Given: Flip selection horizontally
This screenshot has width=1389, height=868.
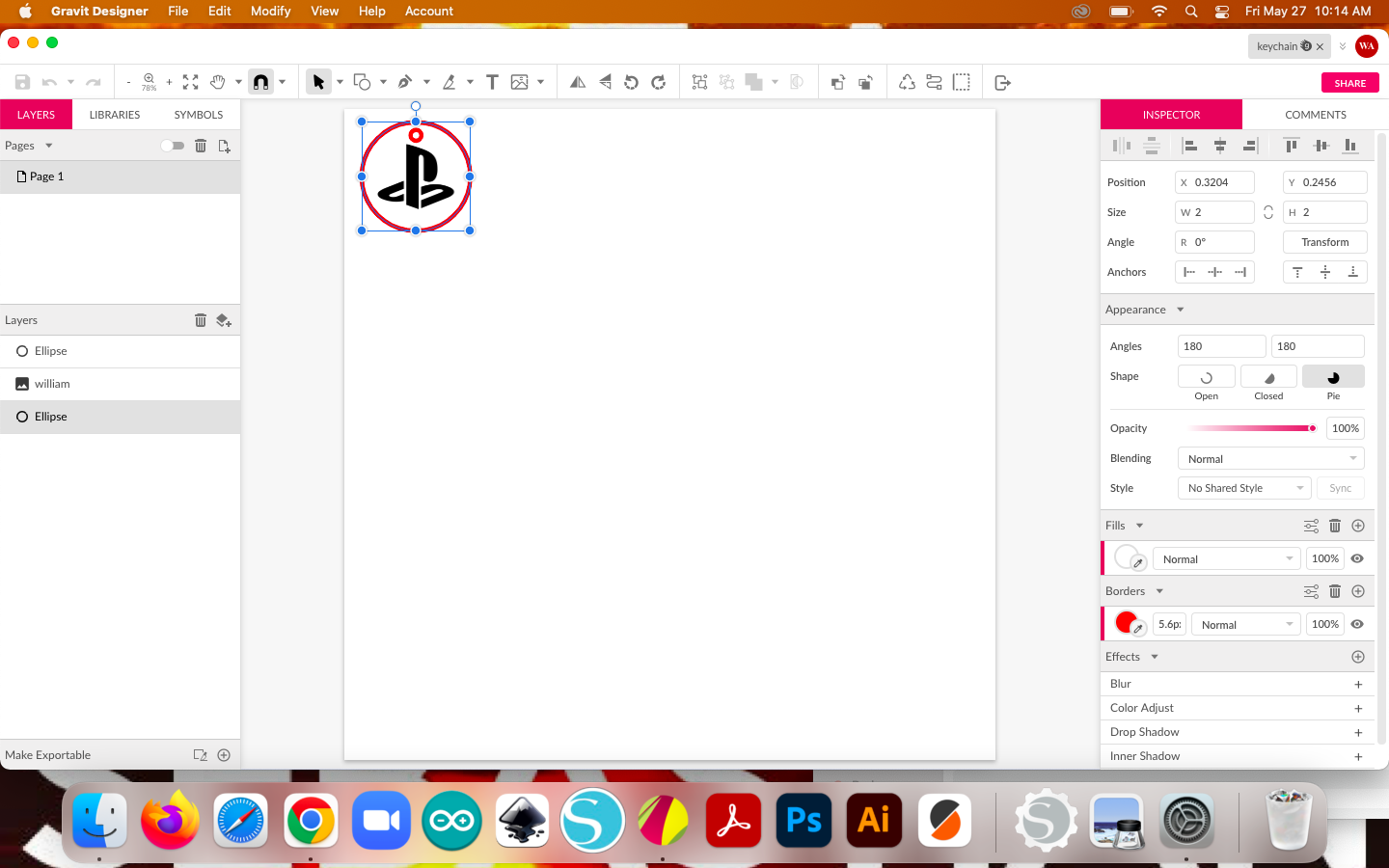Looking at the screenshot, I should (x=578, y=82).
